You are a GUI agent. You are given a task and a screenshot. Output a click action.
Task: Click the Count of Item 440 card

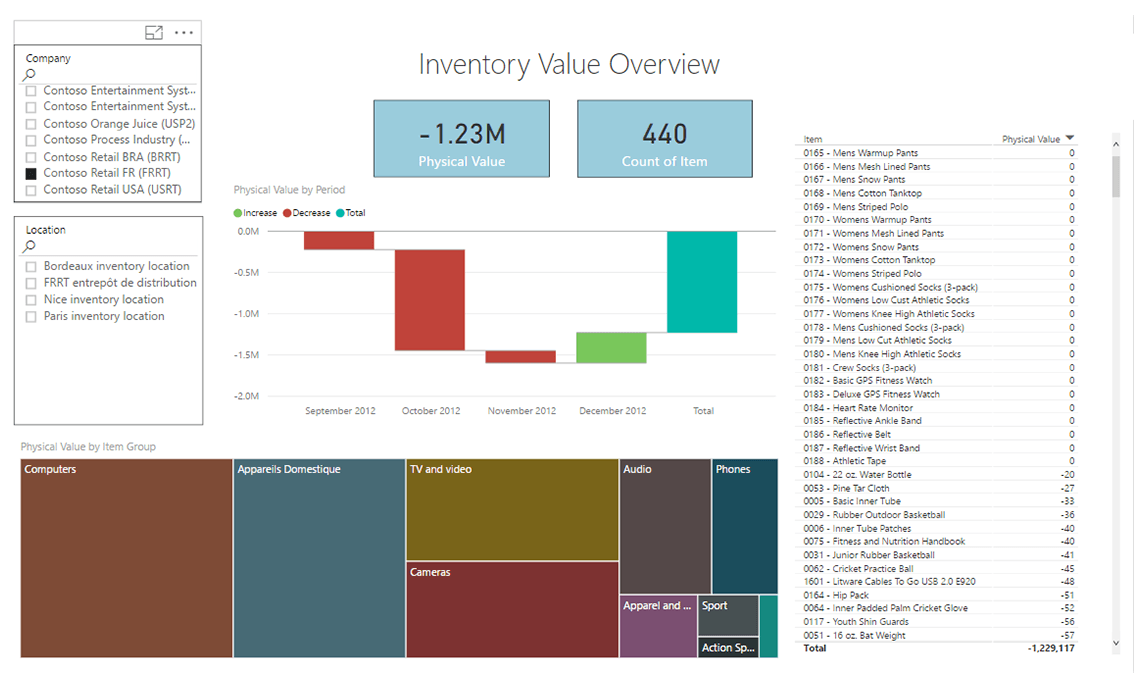[x=665, y=139]
